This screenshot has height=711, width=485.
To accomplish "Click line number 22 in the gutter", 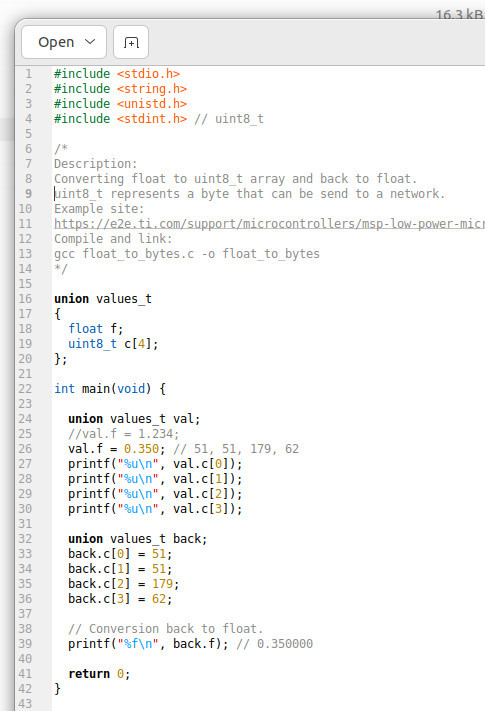I will (x=25, y=389).
